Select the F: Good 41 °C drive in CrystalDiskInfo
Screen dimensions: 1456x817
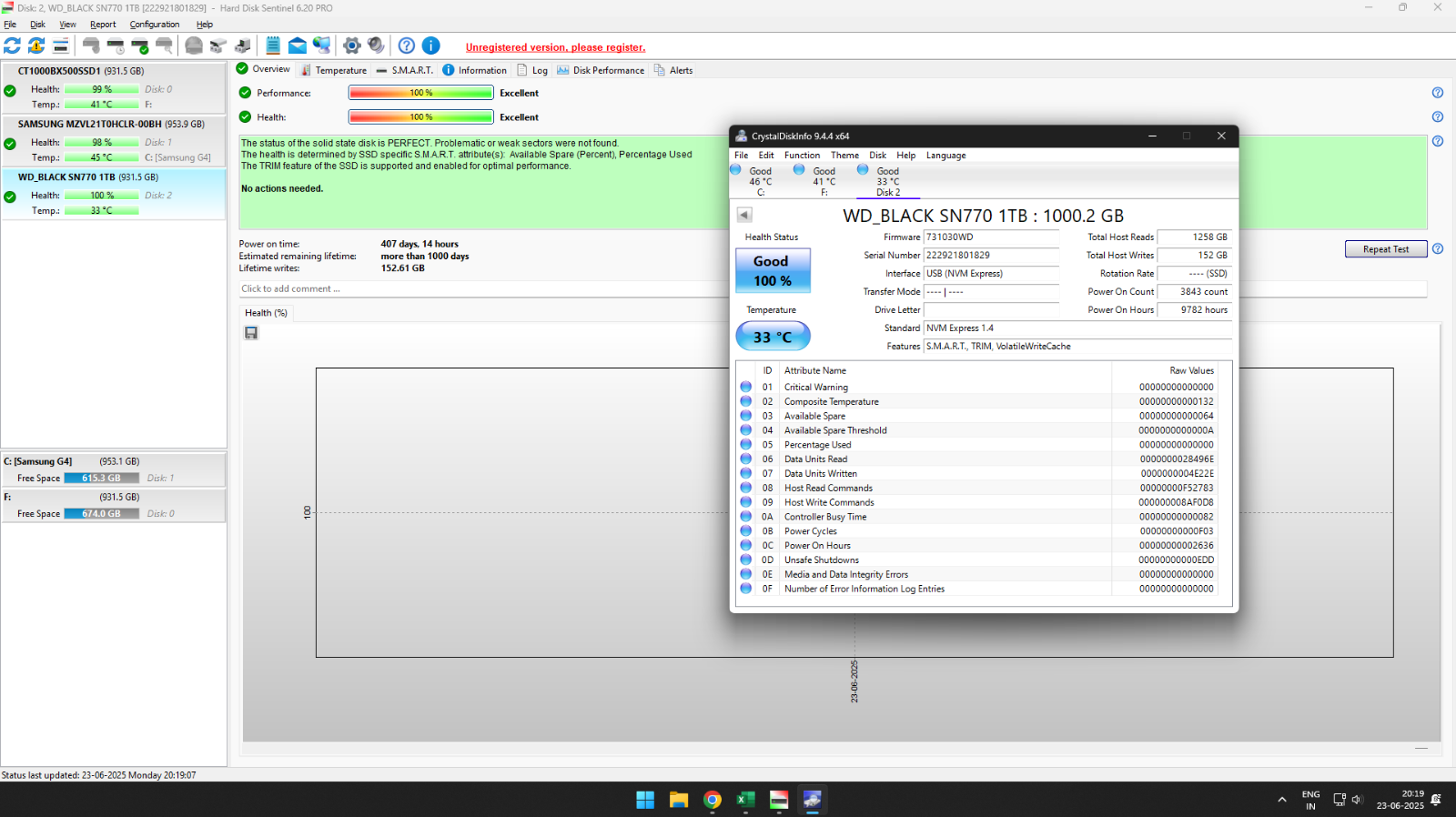tap(824, 181)
